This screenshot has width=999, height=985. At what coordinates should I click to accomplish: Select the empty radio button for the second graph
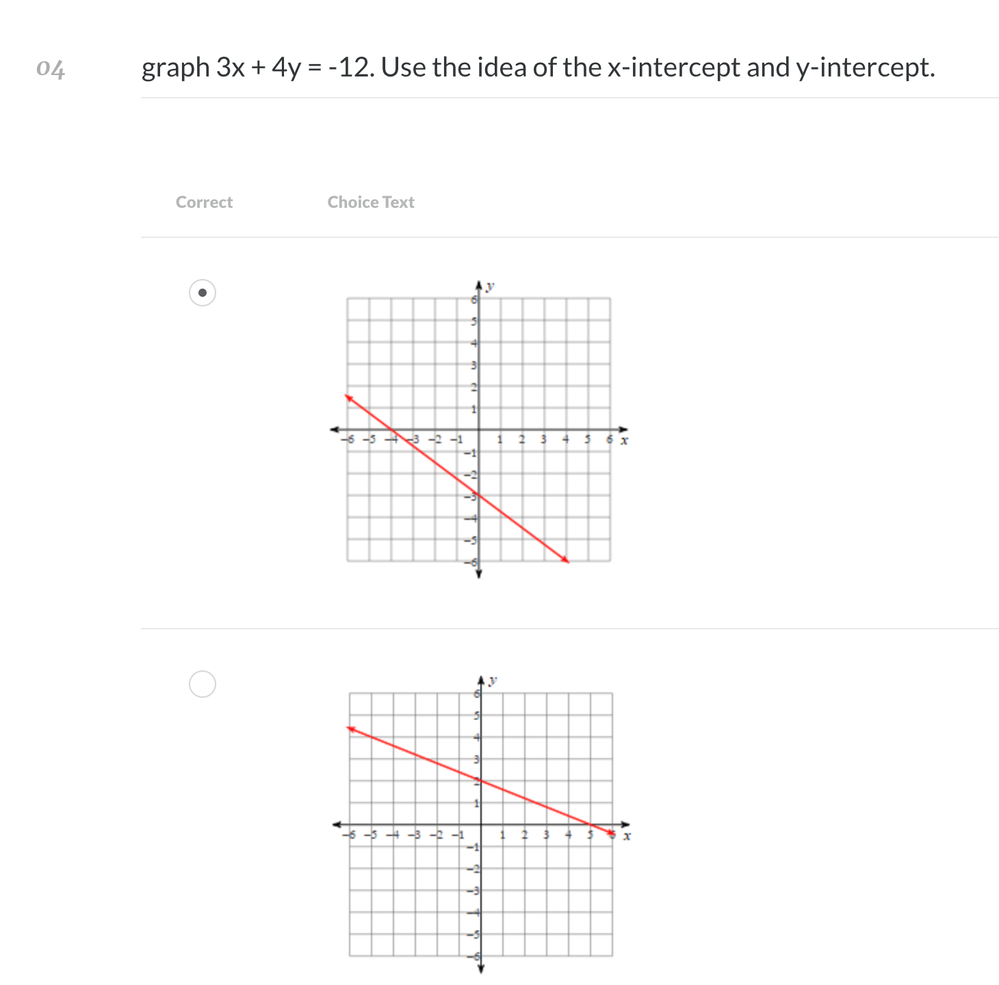(x=203, y=684)
